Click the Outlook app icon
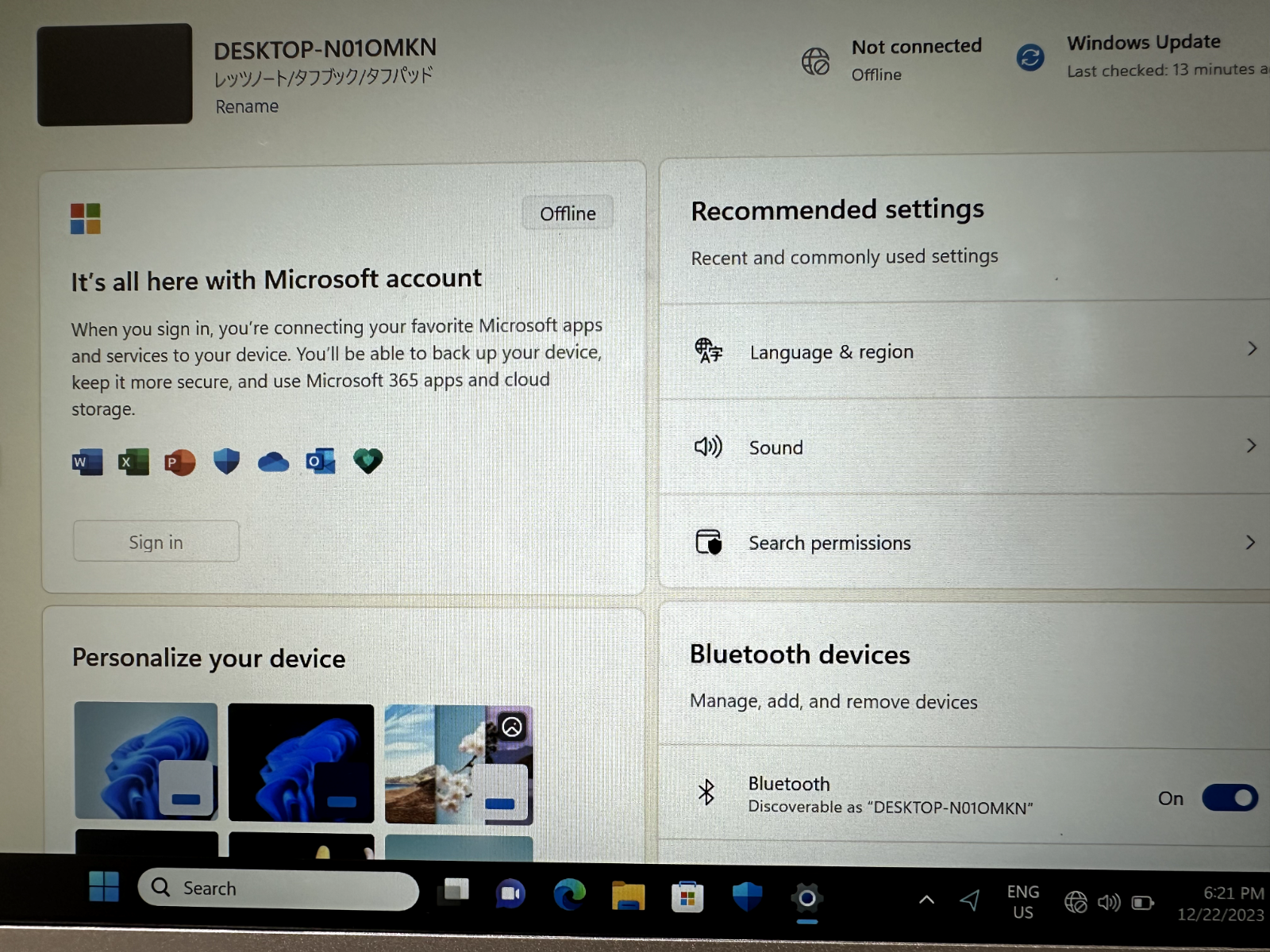The height and width of the screenshot is (952, 1270). [x=321, y=461]
